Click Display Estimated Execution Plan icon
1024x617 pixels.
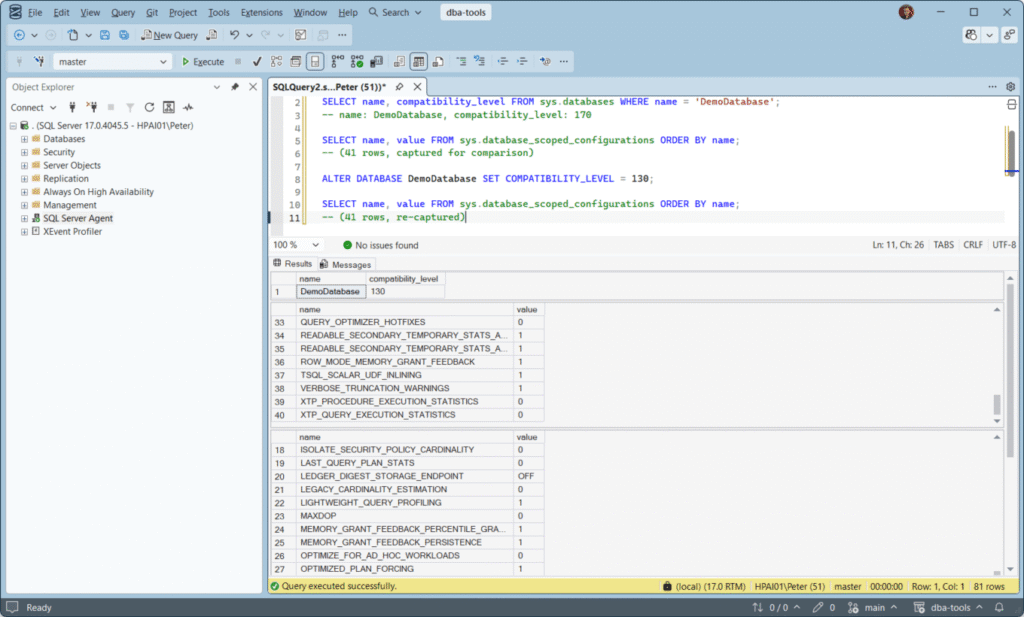point(276,61)
